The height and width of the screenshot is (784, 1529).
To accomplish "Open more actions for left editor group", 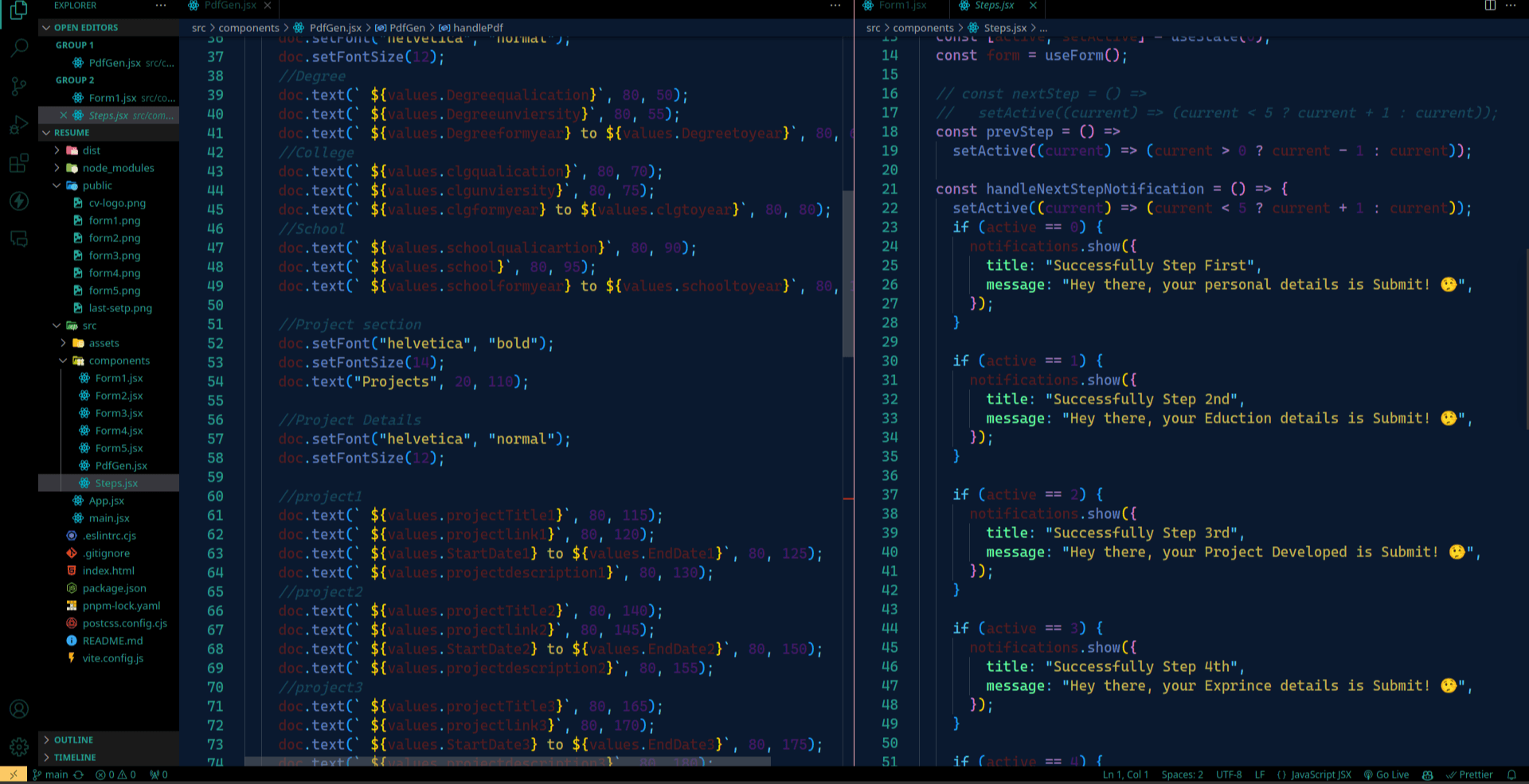I will pos(835,6).
